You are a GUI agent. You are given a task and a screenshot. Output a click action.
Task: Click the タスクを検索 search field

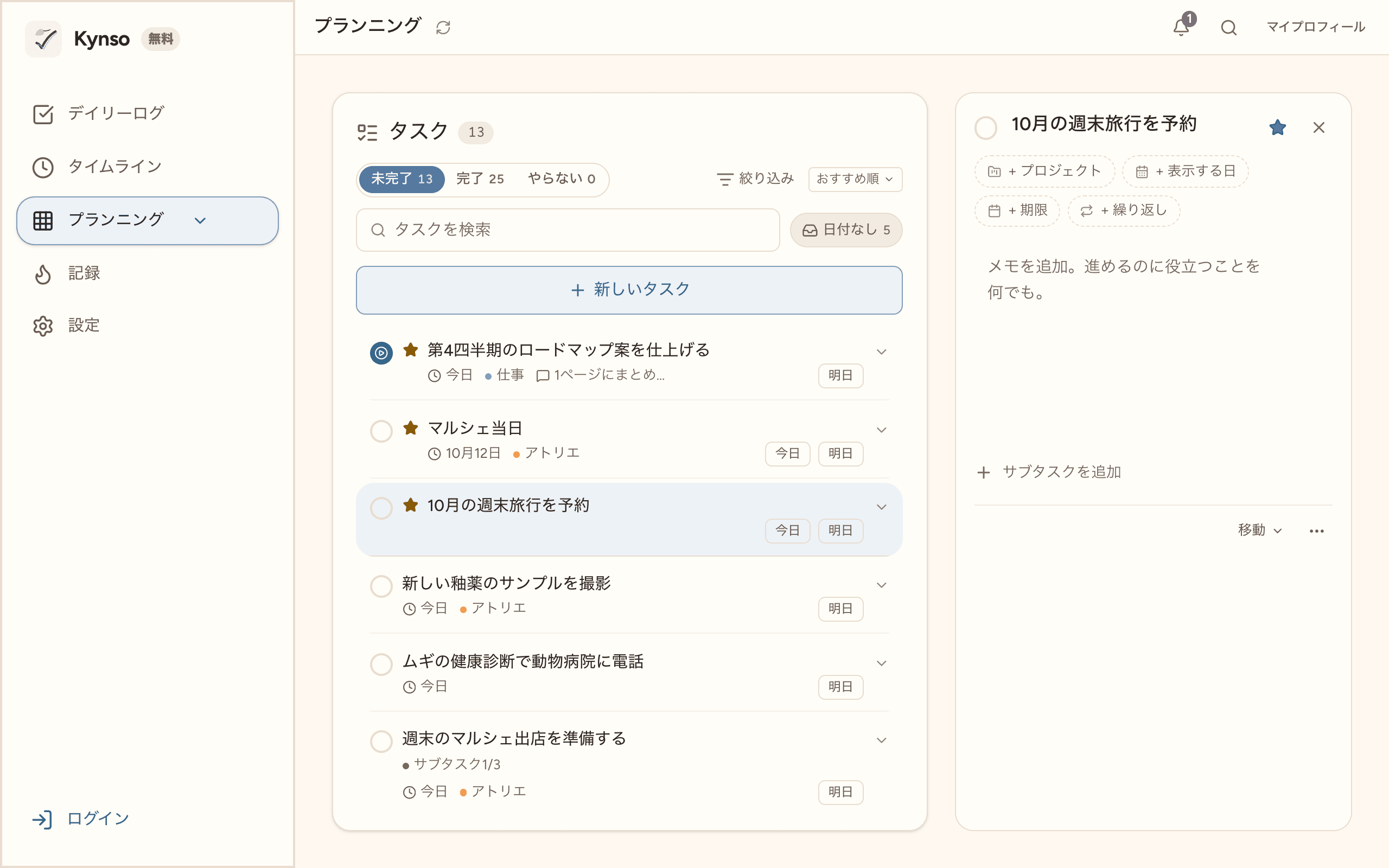(568, 230)
